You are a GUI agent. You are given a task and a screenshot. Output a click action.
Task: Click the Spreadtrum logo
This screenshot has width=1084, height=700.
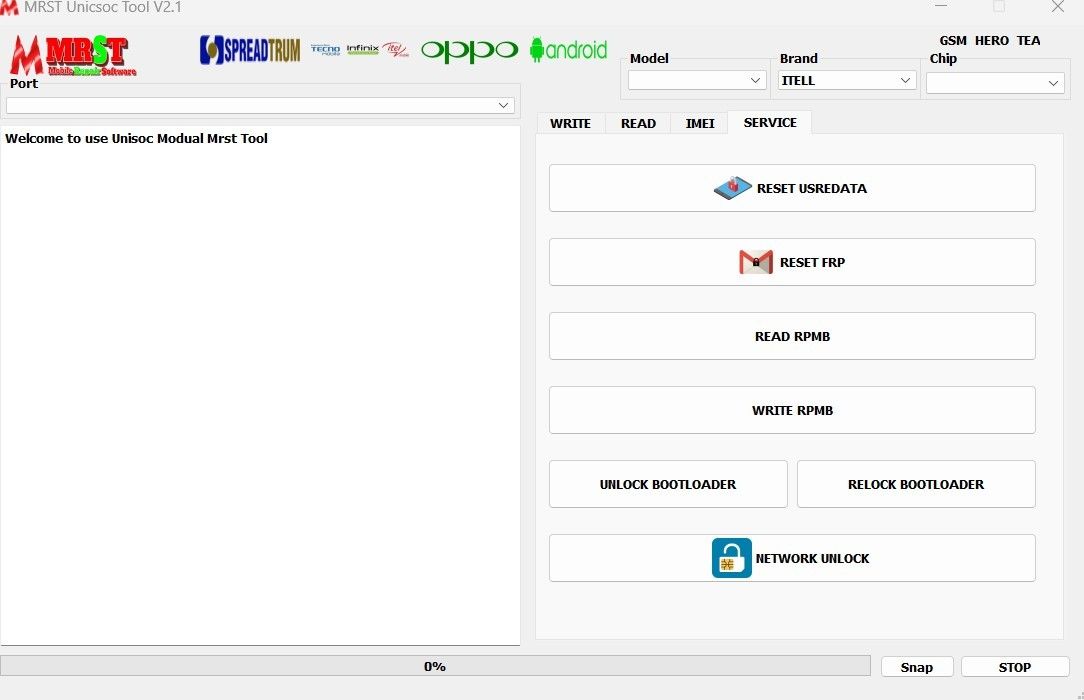250,50
